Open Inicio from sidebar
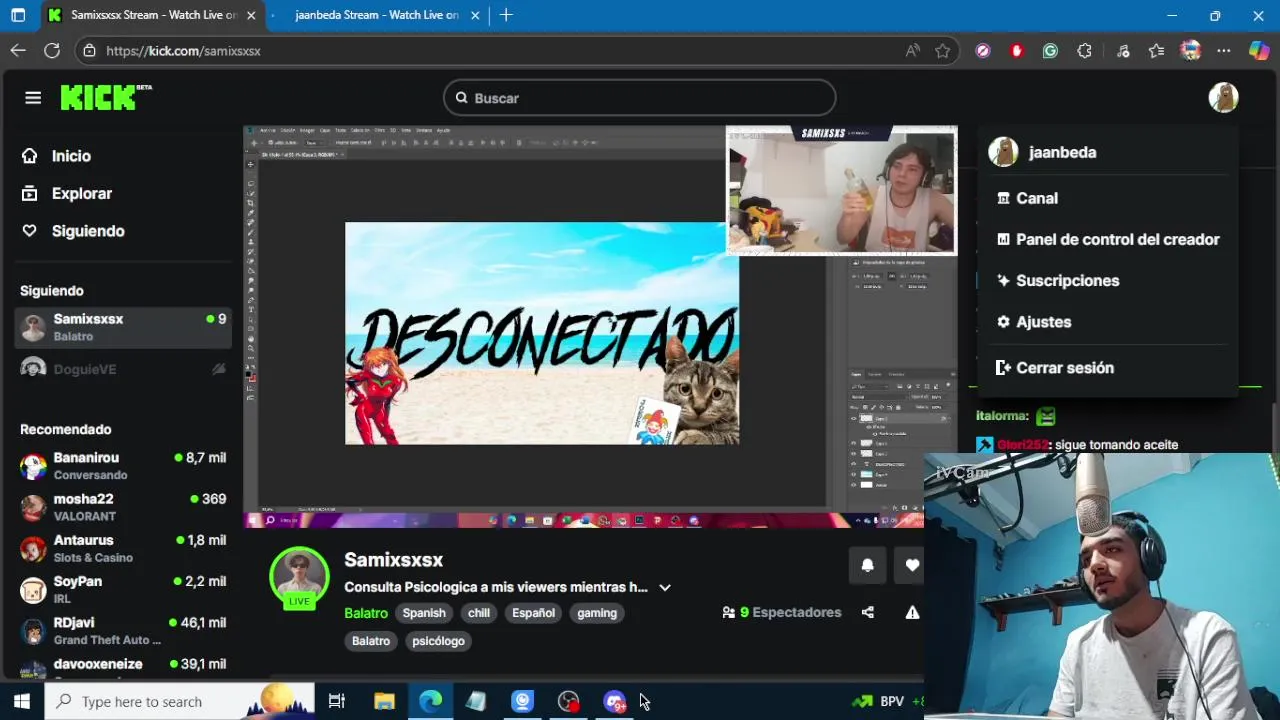This screenshot has width=1280, height=720. pos(71,156)
